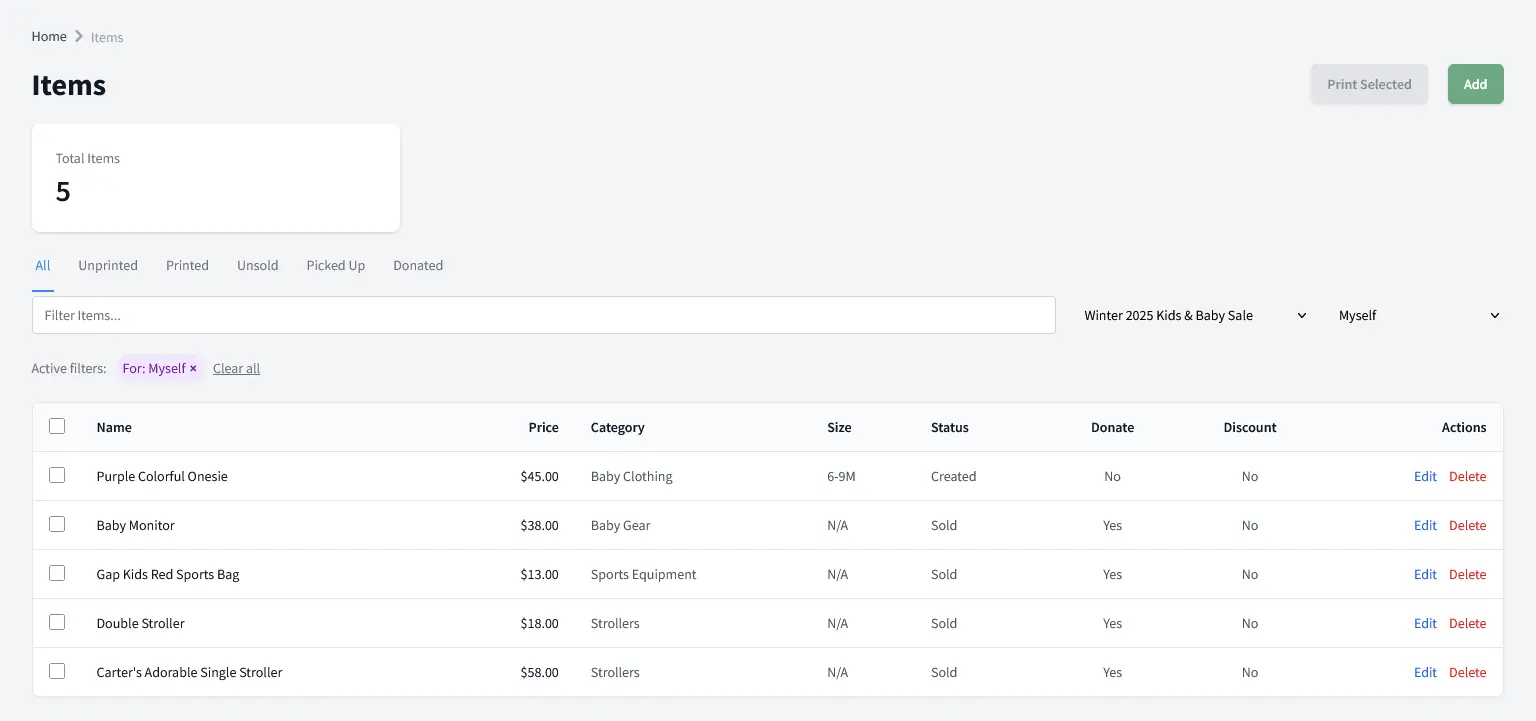Viewport: 1536px width, 721px height.
Task: Open the 'Myself' seller dropdown
Action: click(x=1418, y=315)
